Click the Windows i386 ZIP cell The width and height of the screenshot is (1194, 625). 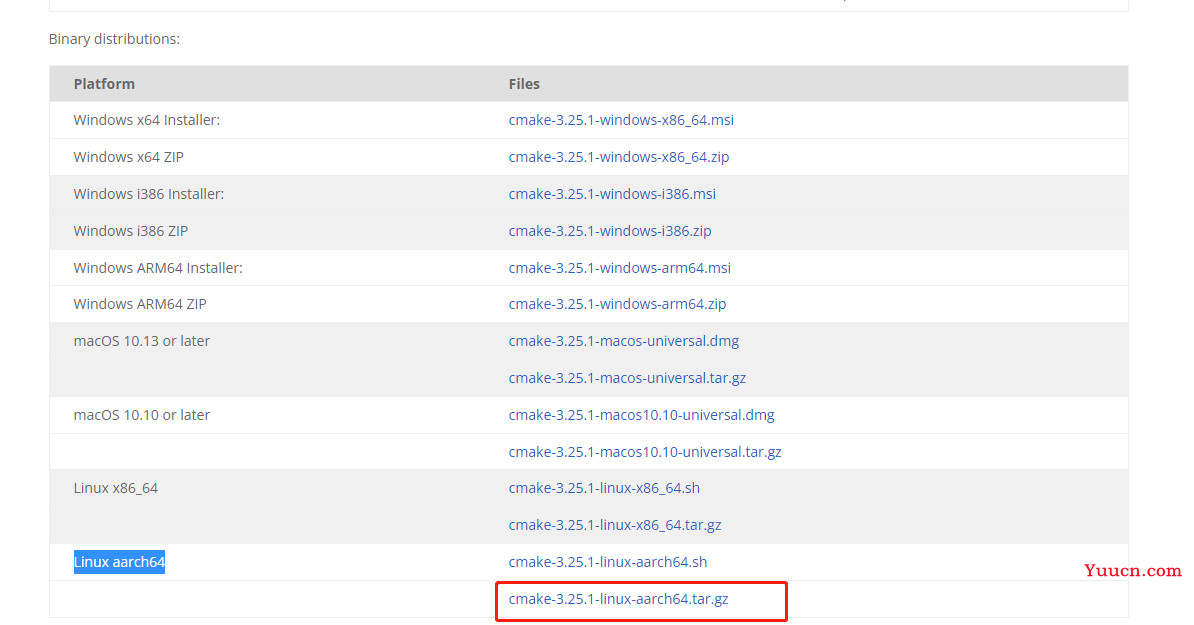[x=130, y=231]
